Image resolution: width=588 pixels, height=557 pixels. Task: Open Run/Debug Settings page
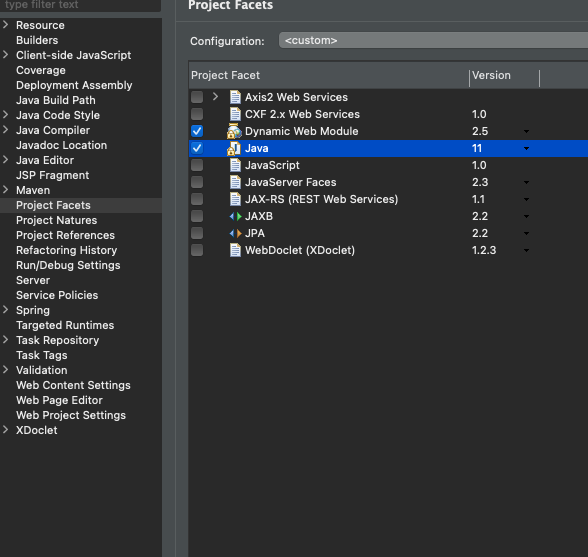[x=68, y=265]
